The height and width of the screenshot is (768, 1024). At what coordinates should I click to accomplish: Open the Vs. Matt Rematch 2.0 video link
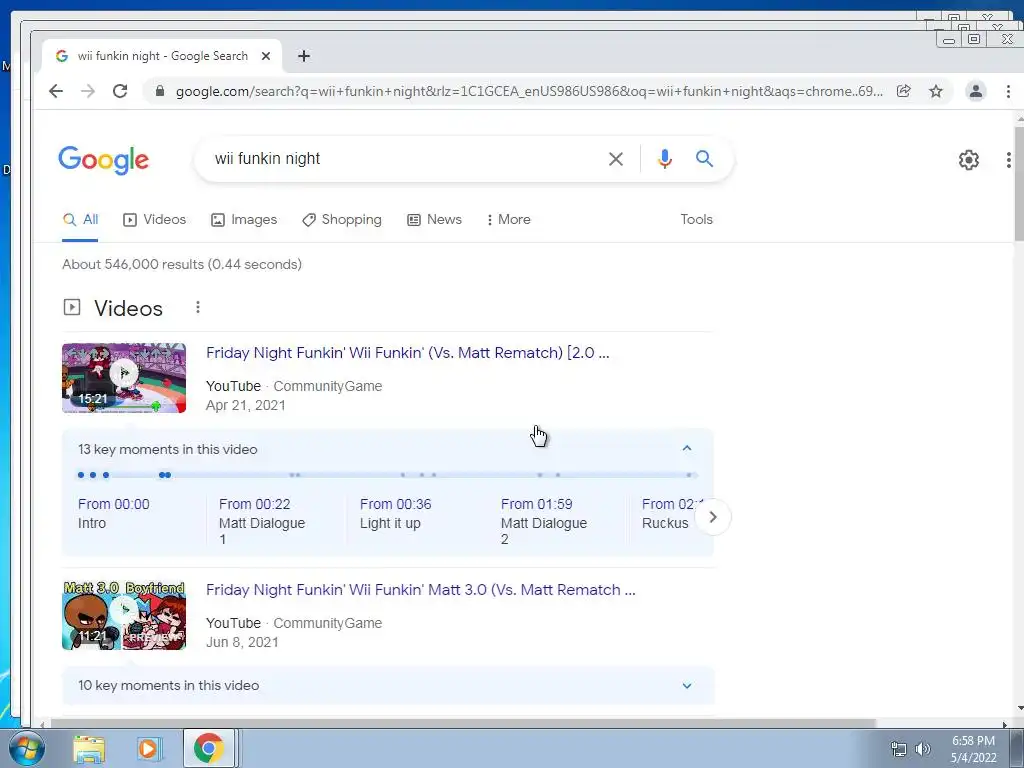click(x=408, y=353)
